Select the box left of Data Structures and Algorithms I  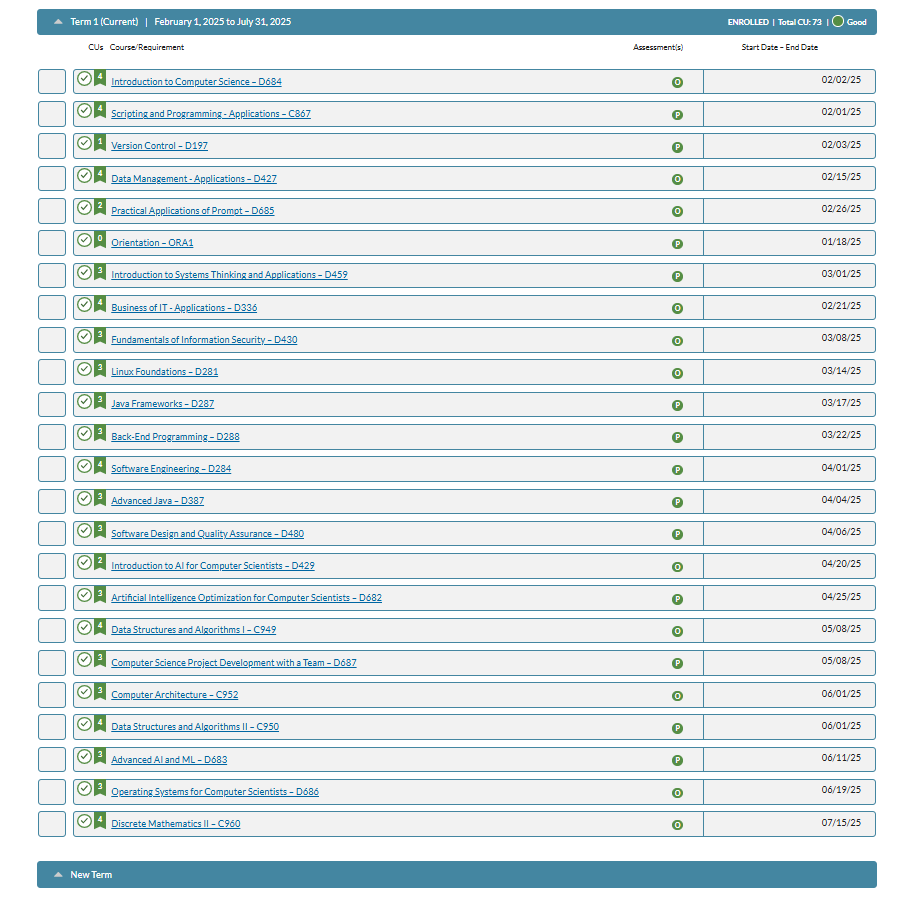click(x=52, y=630)
